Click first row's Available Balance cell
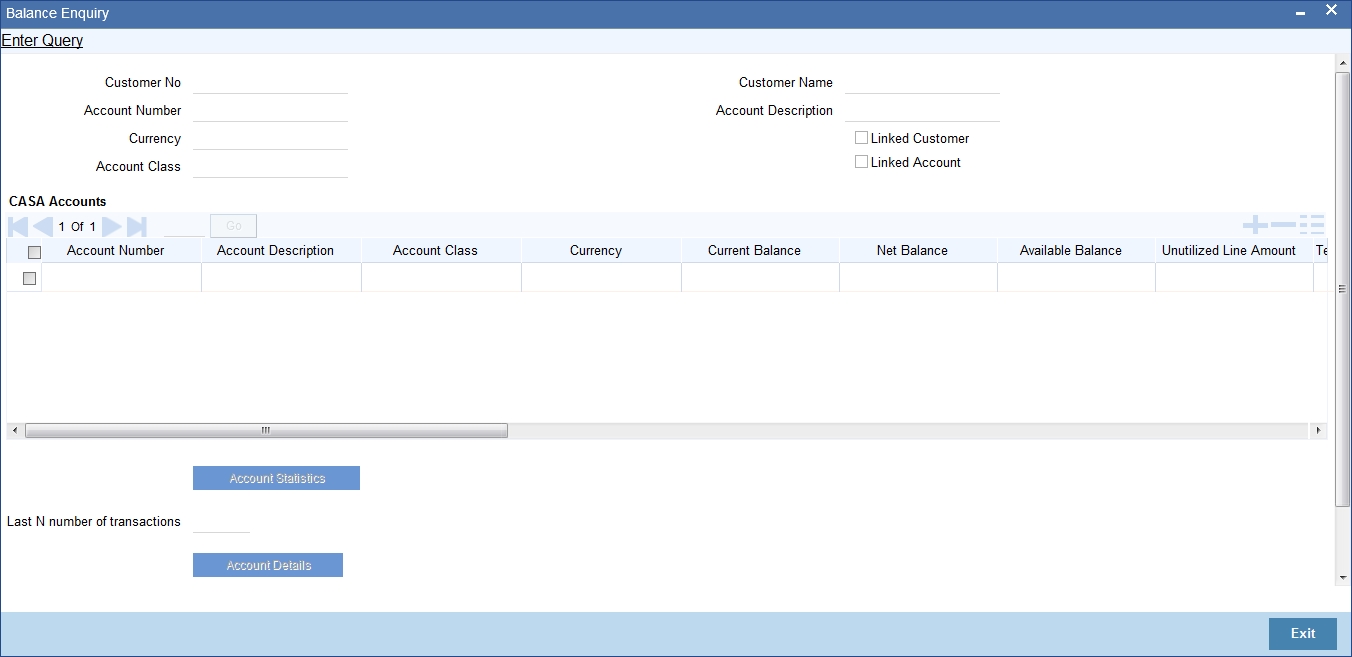This screenshot has height=657, width=1352. coord(1076,278)
